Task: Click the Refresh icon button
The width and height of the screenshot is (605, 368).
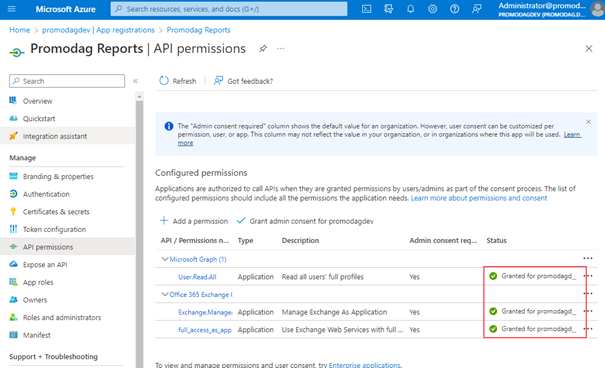Action: pyautogui.click(x=178, y=81)
